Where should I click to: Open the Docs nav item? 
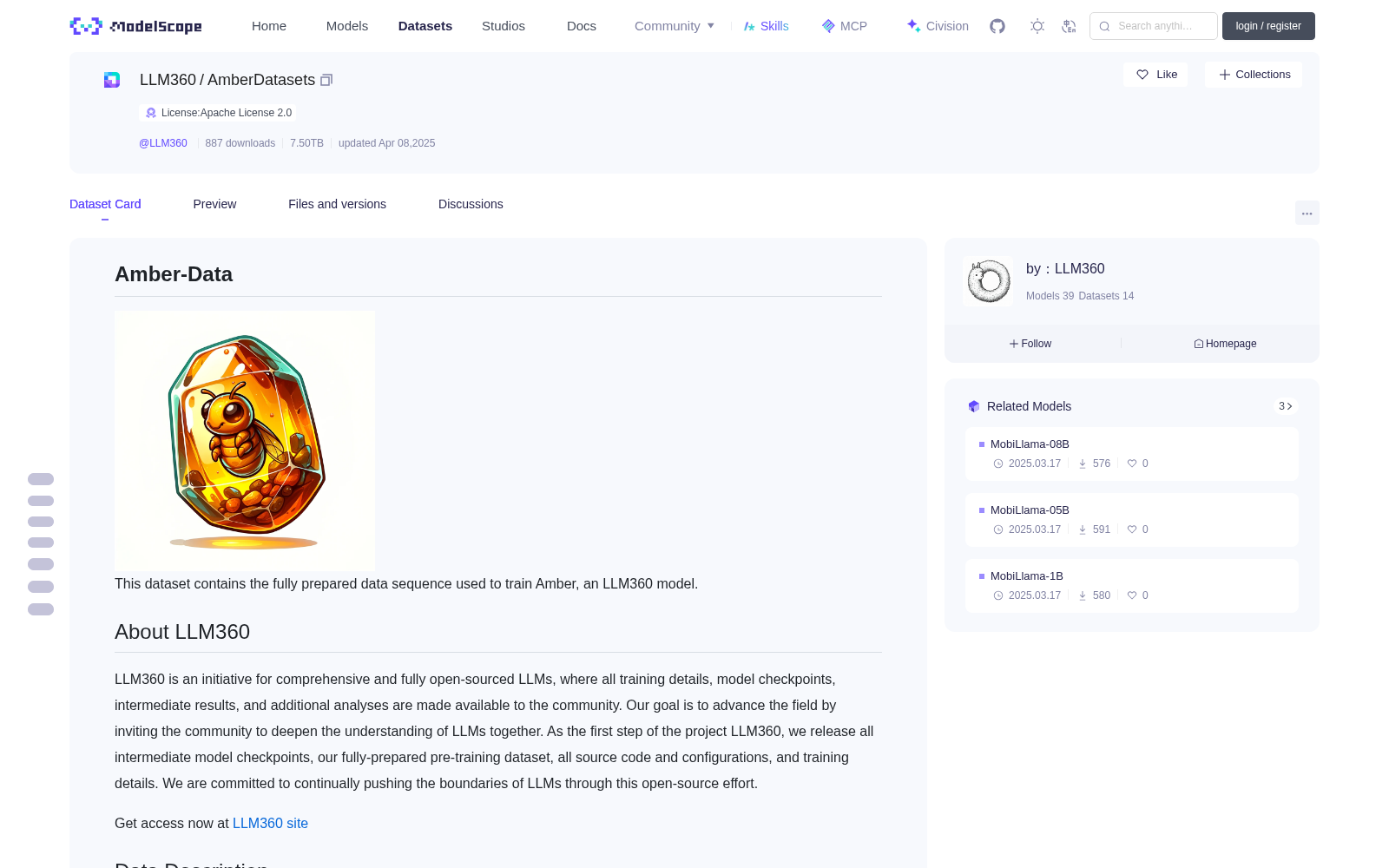[582, 26]
